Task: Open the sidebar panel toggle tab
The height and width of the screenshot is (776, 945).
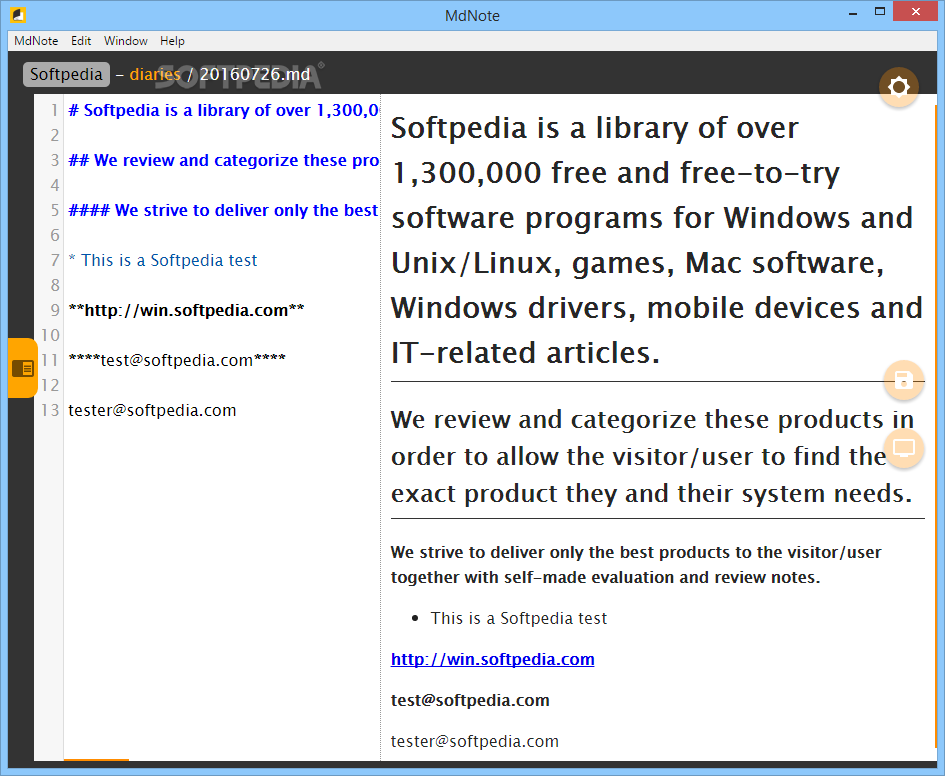Action: click(x=23, y=368)
